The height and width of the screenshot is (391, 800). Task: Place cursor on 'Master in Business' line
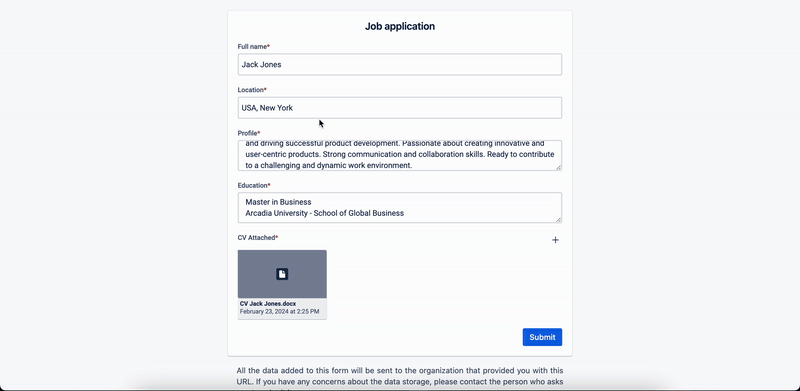[278, 202]
